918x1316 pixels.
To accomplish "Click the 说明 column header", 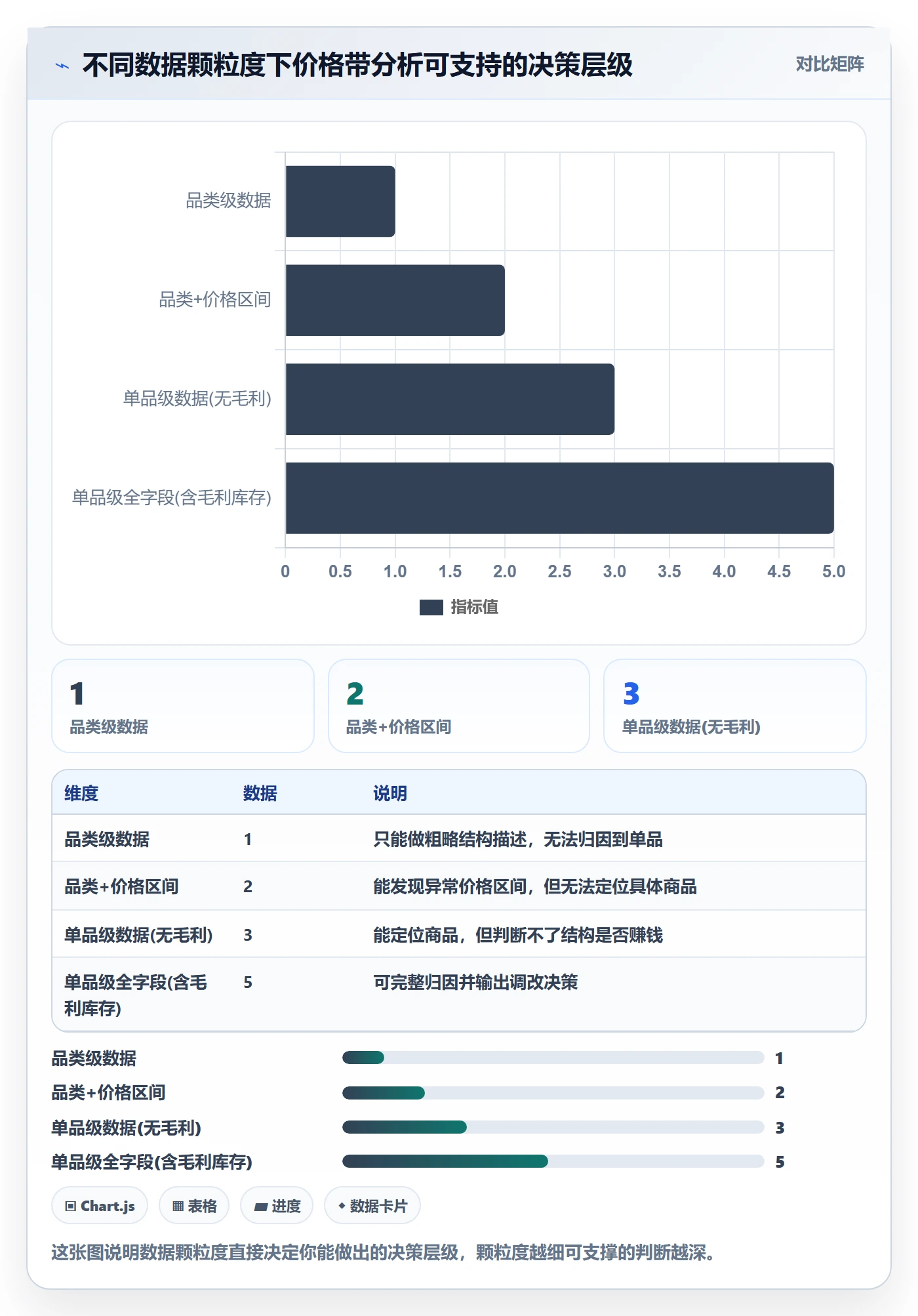I will [390, 793].
